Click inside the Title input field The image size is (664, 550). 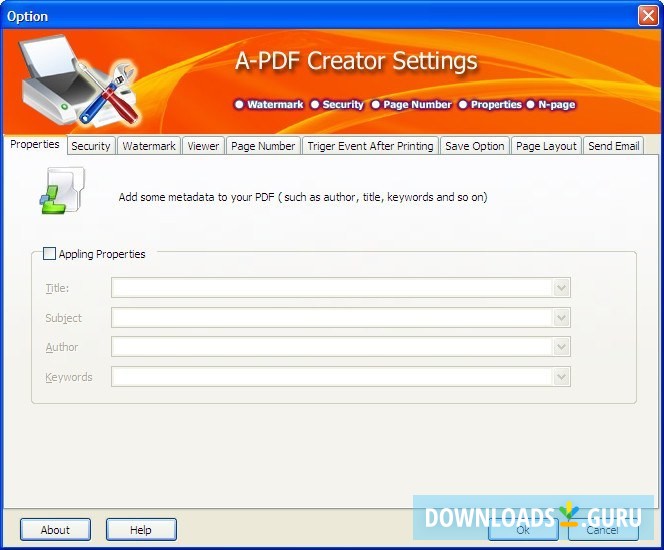click(332, 288)
